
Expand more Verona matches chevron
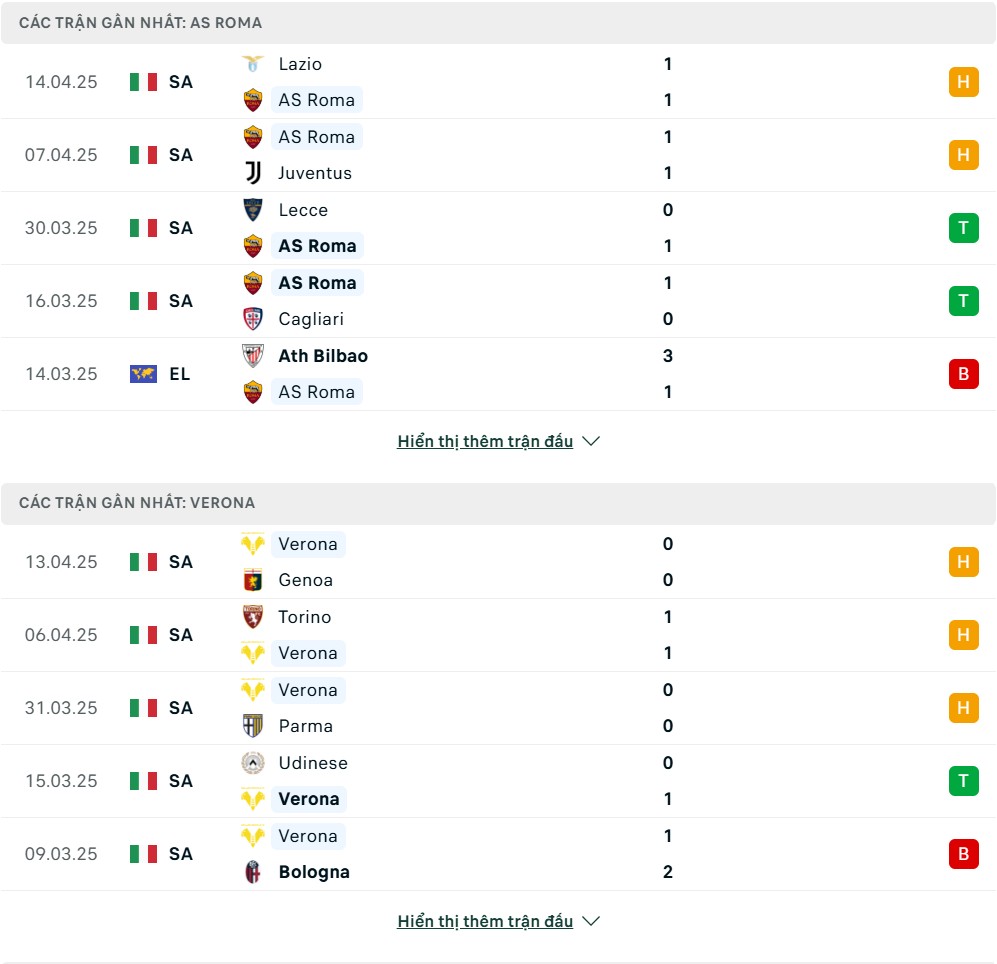pyautogui.click(x=591, y=921)
